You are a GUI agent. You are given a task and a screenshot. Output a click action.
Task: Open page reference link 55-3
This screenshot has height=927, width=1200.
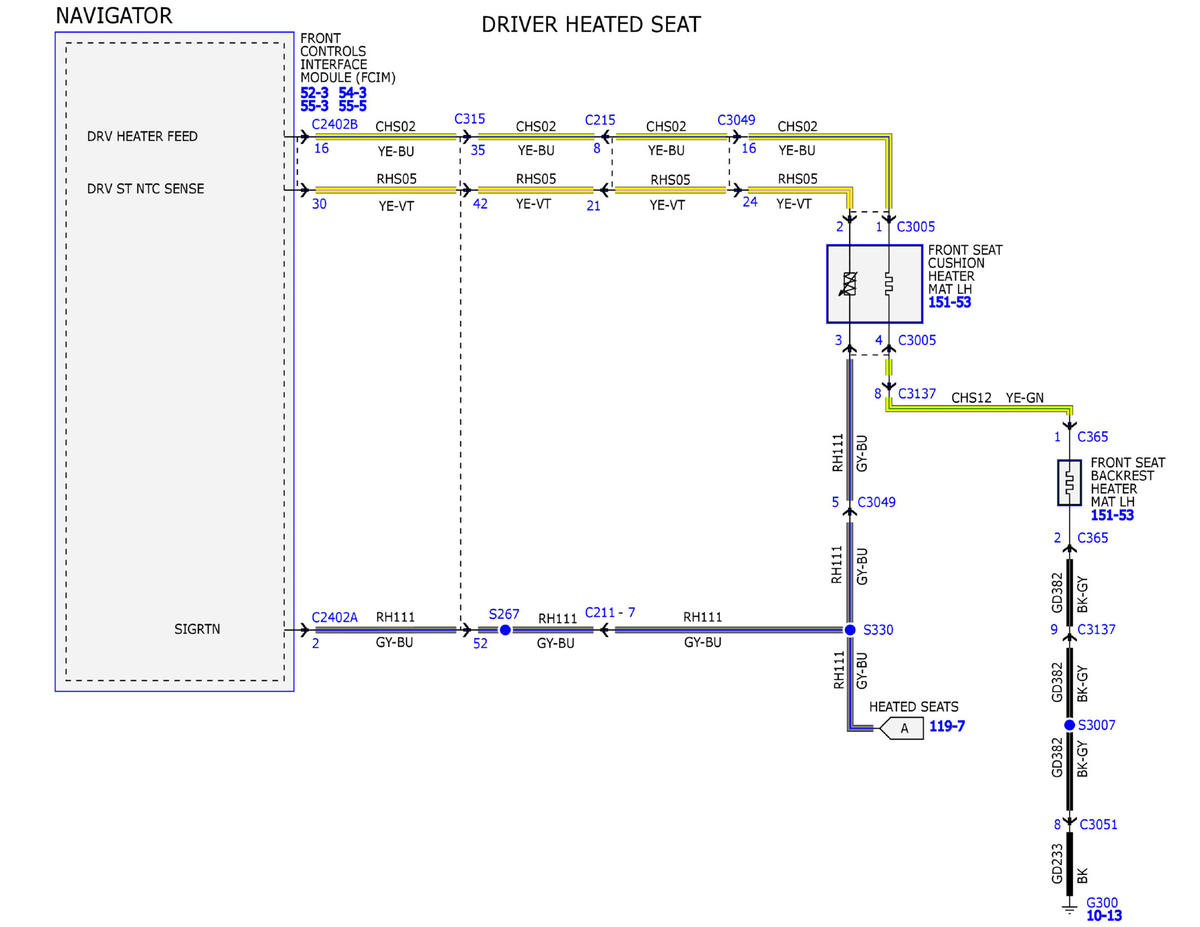315,104
